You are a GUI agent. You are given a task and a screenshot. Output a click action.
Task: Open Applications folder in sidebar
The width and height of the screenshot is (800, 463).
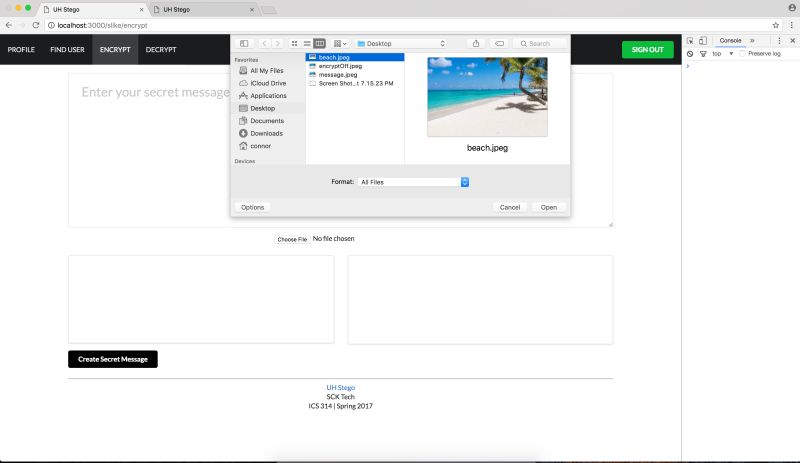tap(268, 95)
